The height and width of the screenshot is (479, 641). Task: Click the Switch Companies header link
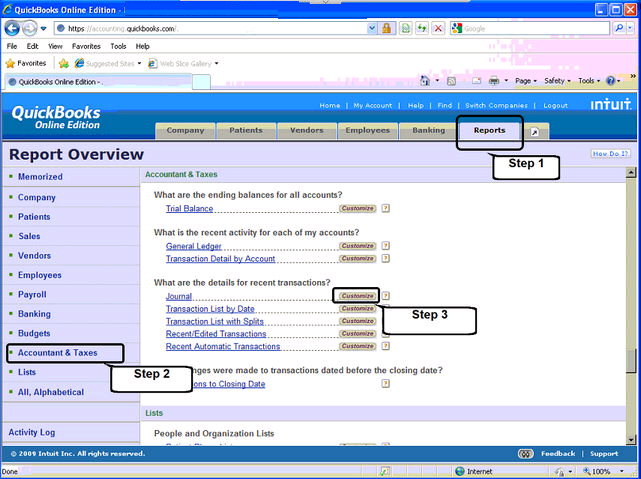(496, 105)
